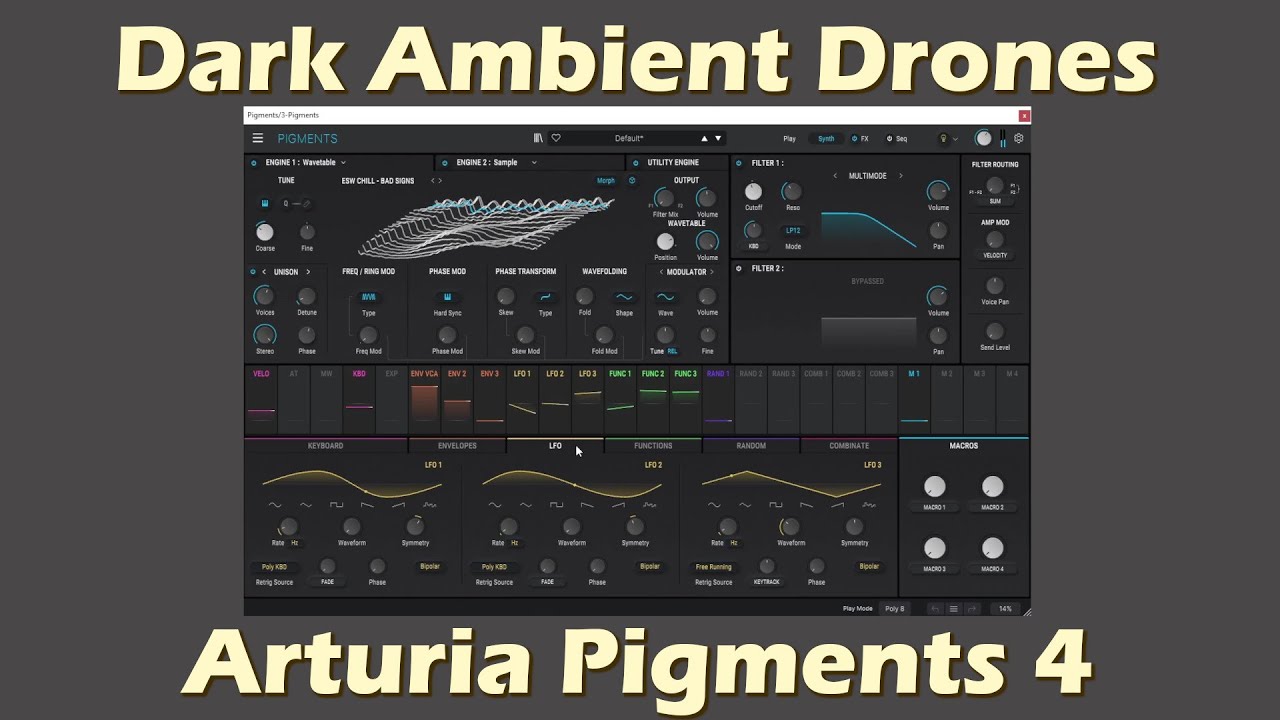The image size is (1280, 720).
Task: Click the Freq / Ring Mod Type icon
Action: (x=369, y=297)
